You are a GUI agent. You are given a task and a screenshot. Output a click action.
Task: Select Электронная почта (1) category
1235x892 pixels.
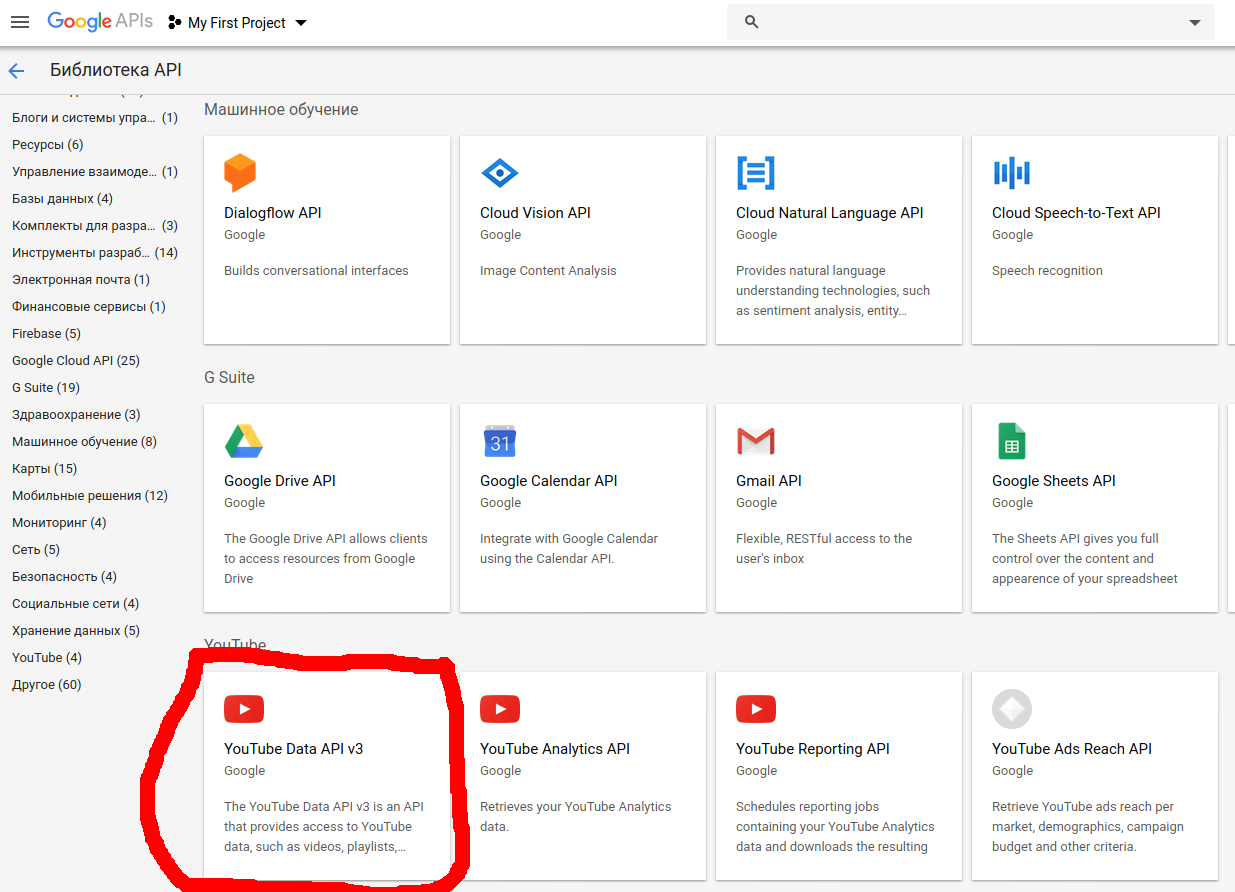[x=81, y=279]
